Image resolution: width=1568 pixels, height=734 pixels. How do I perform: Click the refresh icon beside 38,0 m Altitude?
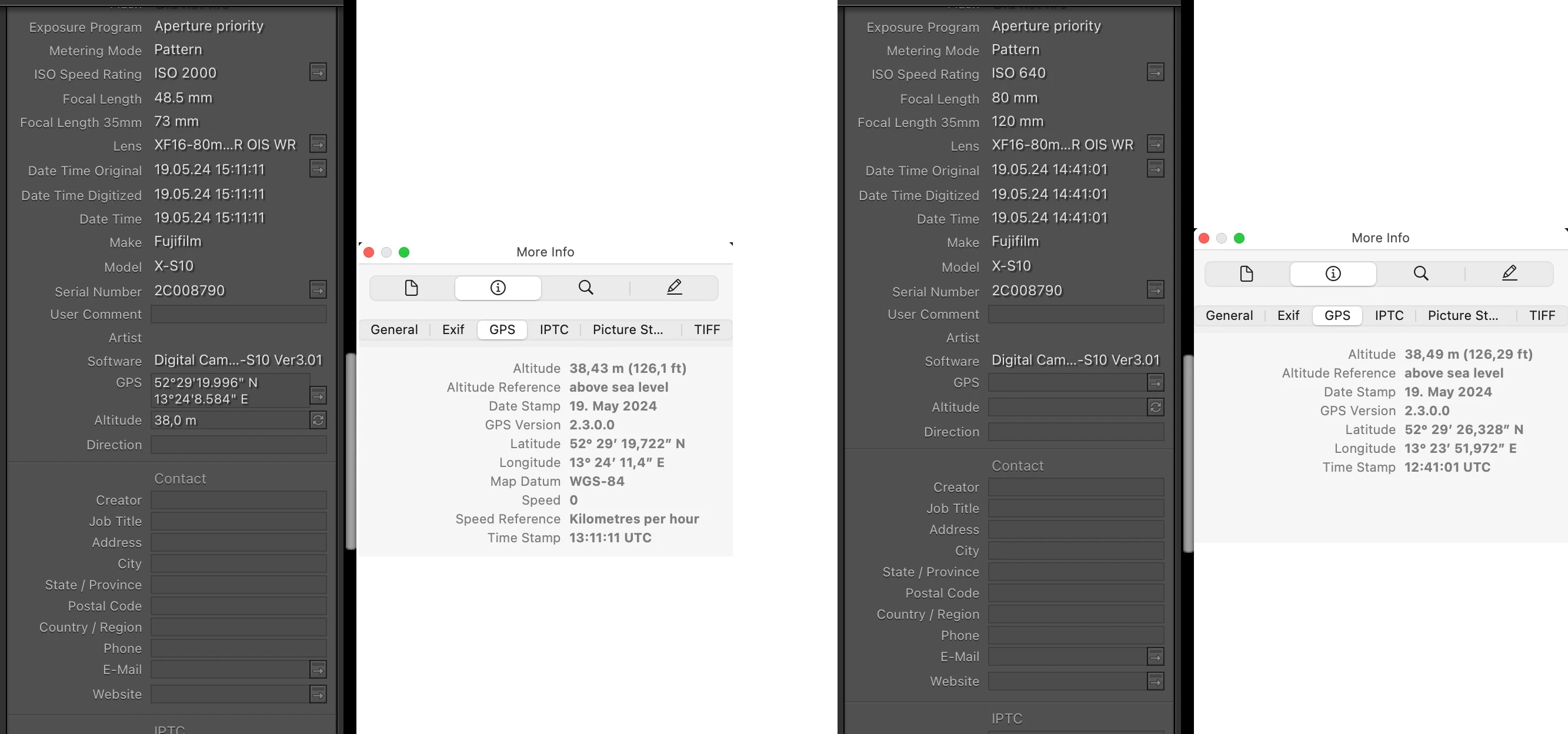point(318,420)
